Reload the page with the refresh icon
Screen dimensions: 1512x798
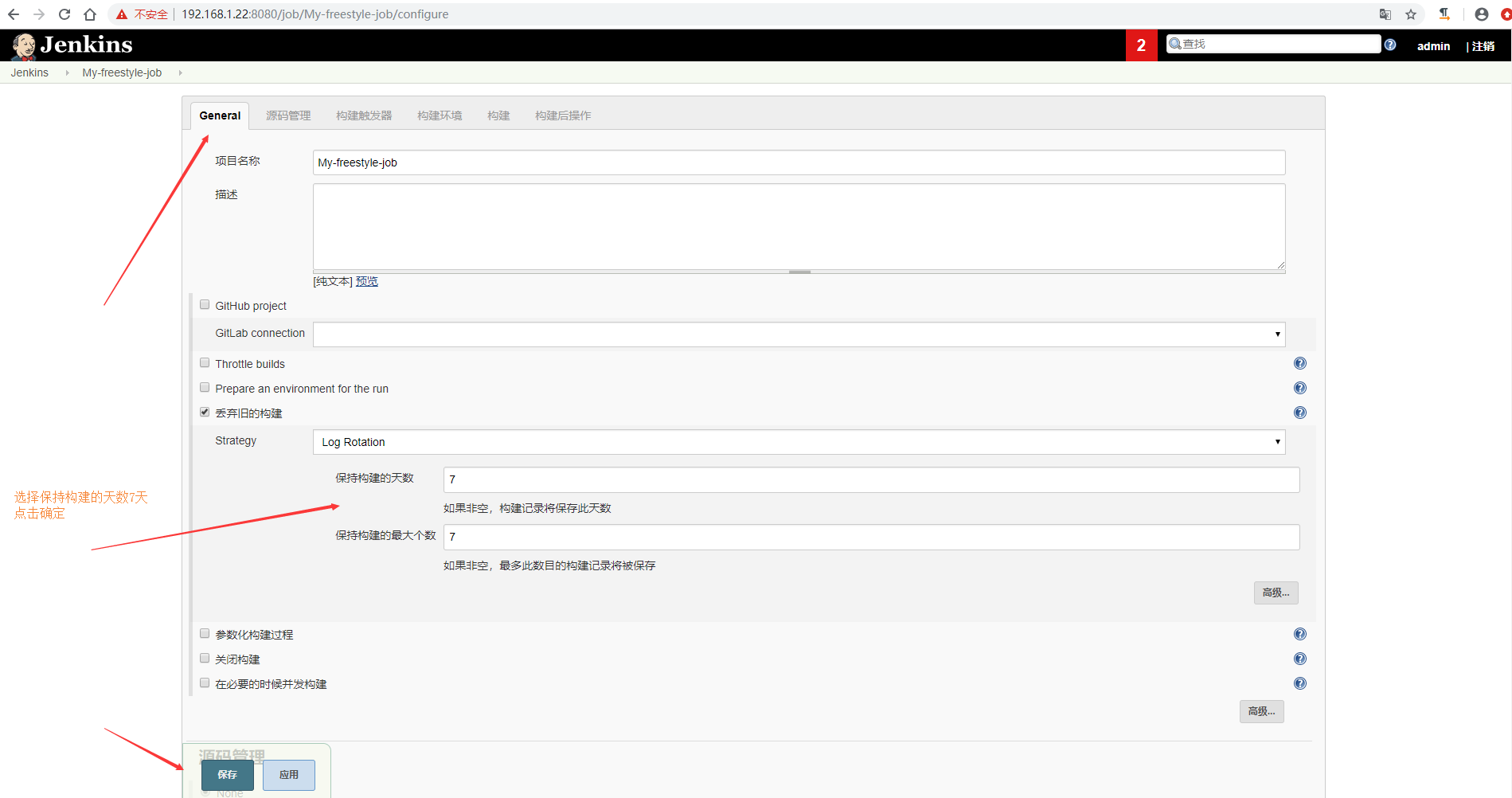point(64,14)
